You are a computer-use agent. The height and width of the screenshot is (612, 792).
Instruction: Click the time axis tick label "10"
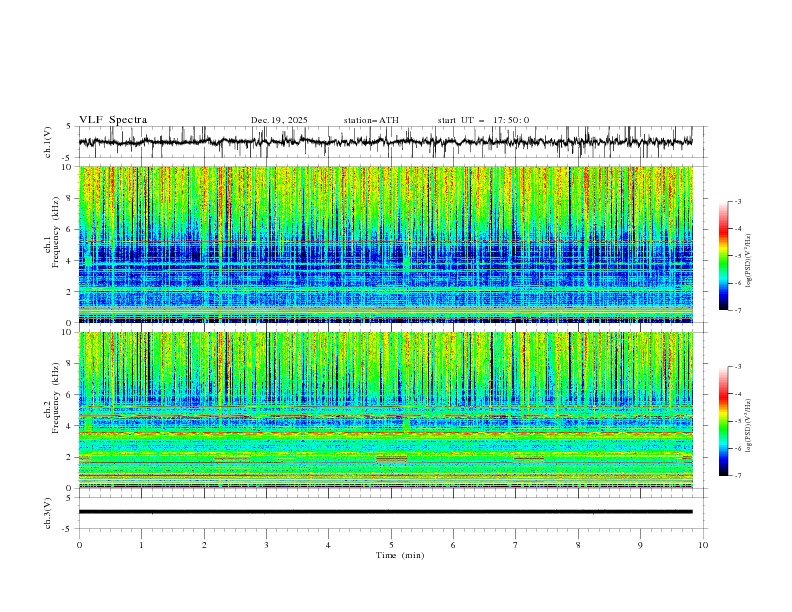click(703, 545)
